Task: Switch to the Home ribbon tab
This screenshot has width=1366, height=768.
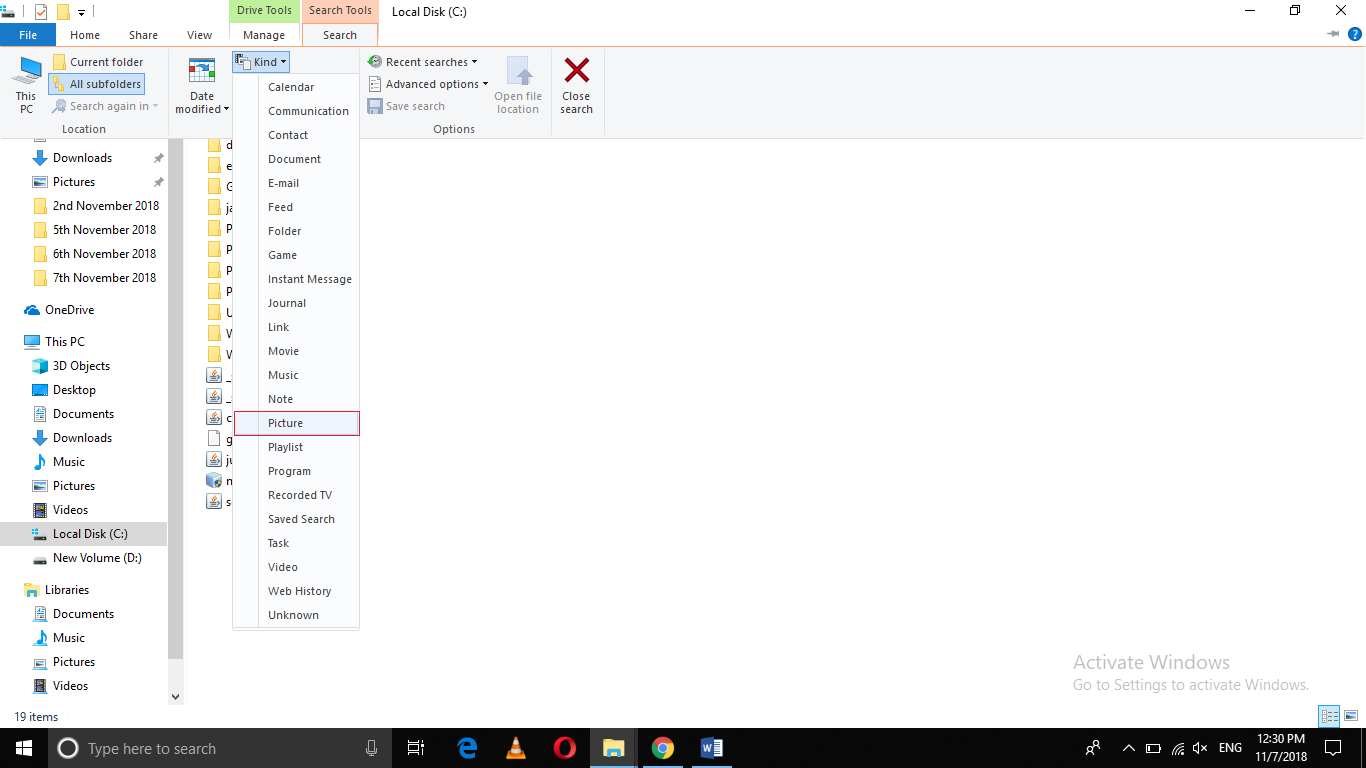Action: coord(85,34)
